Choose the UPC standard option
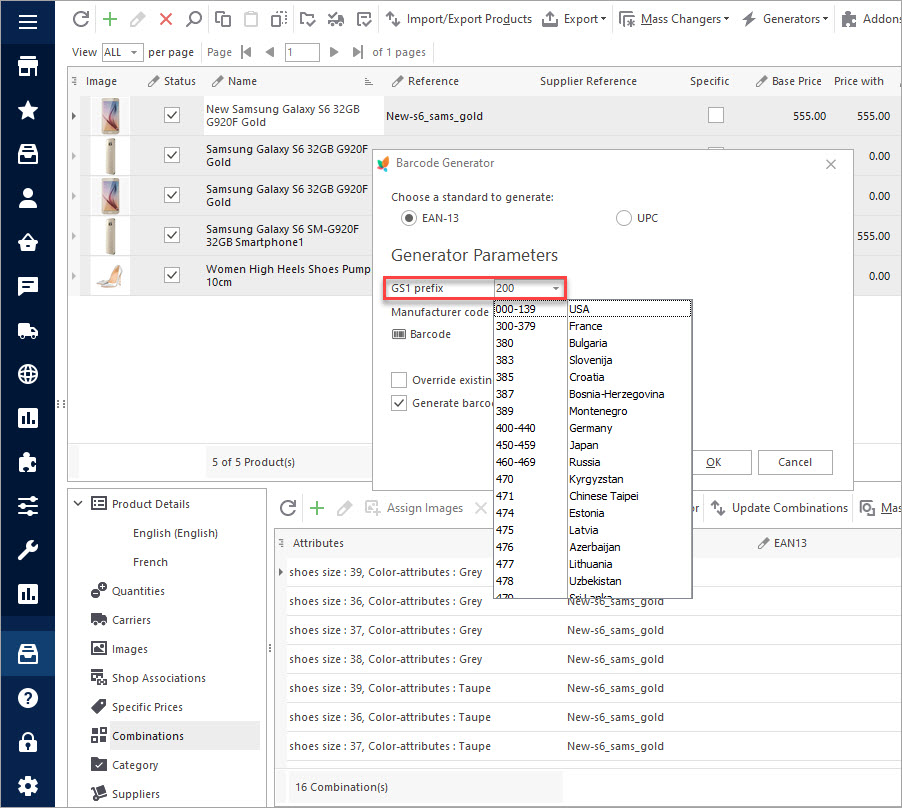The height and width of the screenshot is (808, 902). tap(624, 217)
